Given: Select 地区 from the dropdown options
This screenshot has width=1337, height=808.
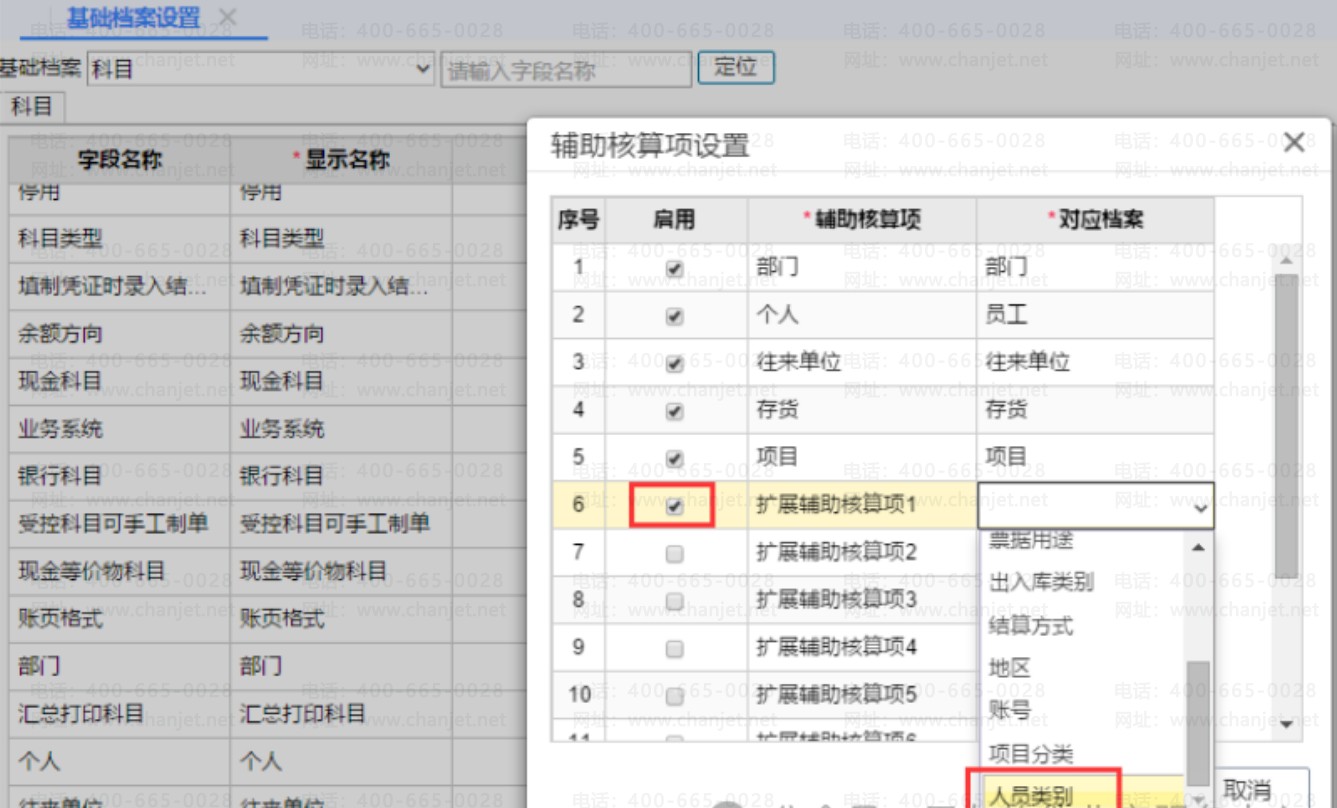Looking at the screenshot, I should [x=1009, y=668].
